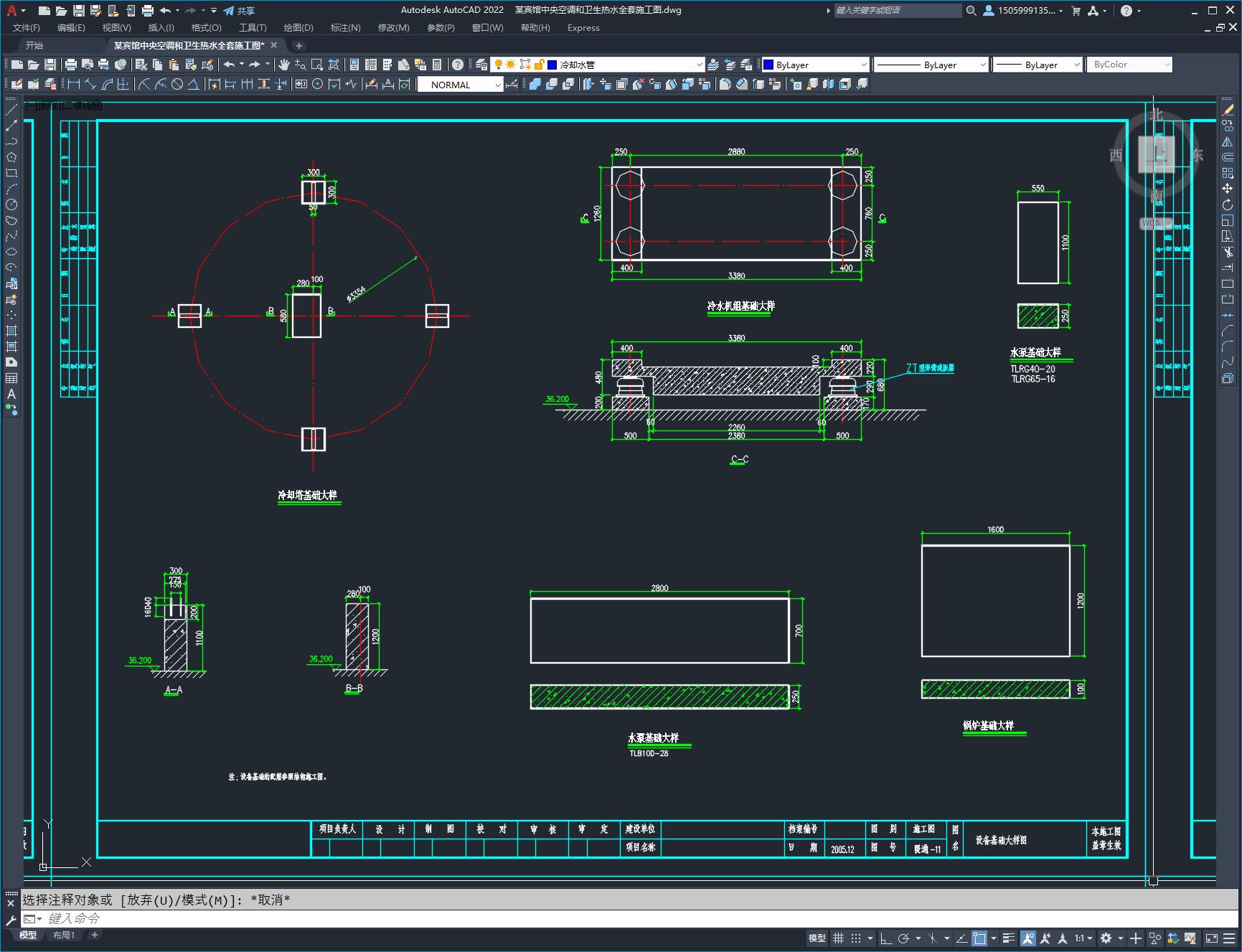Click the keyword search input field

coord(897,11)
